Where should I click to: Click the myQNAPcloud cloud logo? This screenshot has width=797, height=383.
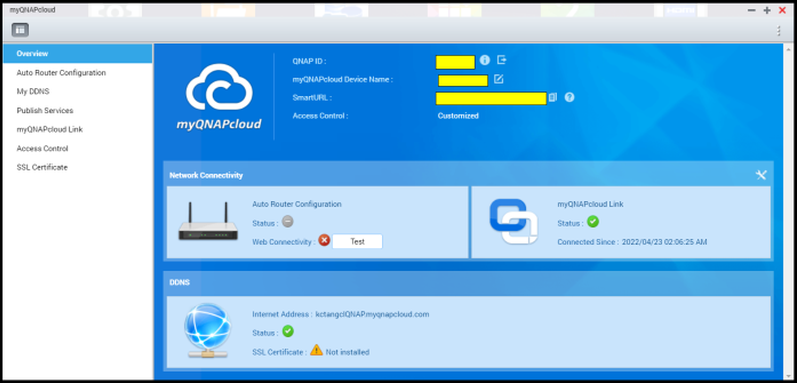tap(219, 97)
